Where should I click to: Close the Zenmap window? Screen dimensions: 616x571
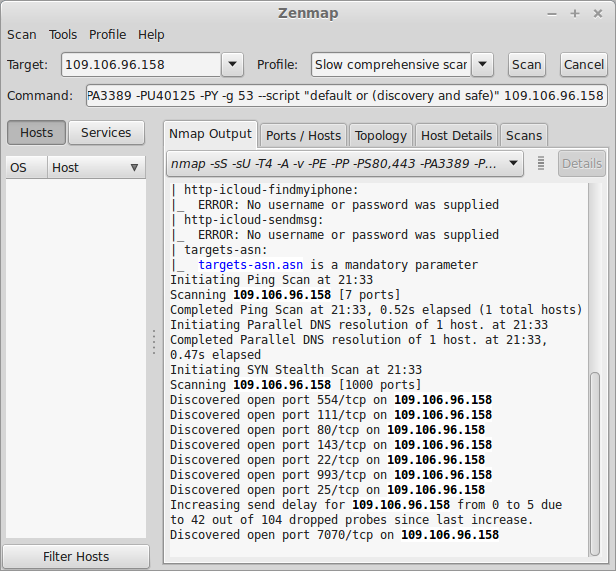point(598,14)
